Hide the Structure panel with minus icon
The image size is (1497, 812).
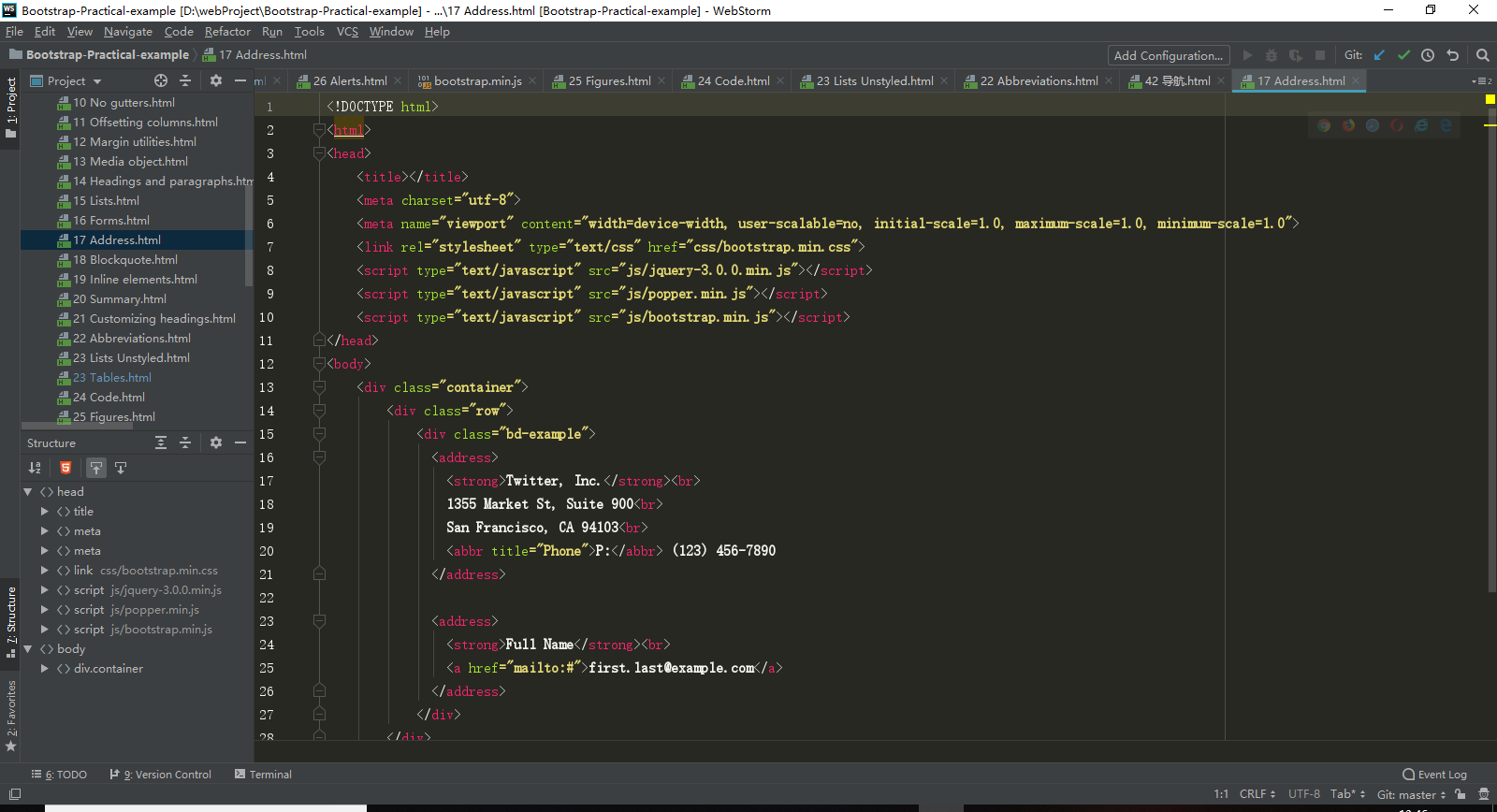coord(240,442)
